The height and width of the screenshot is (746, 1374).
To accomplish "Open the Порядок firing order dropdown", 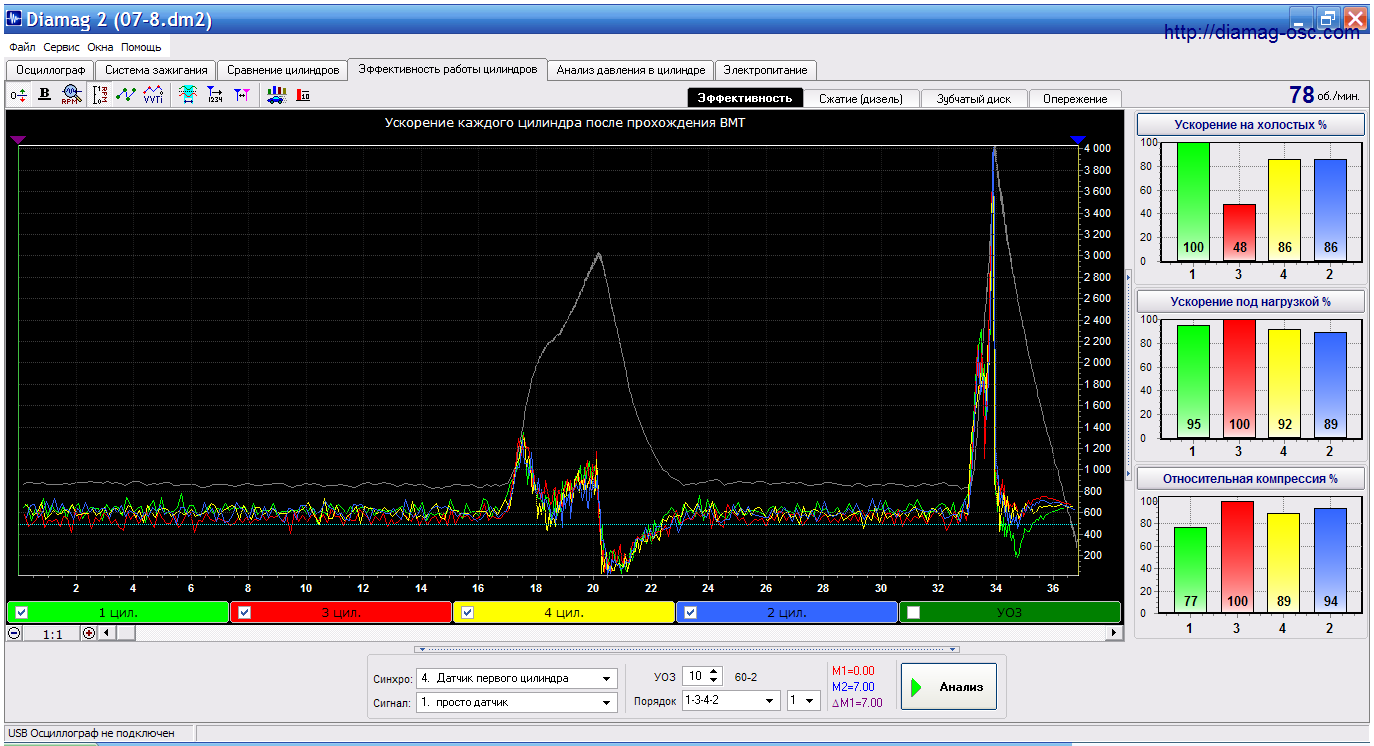I will (731, 700).
